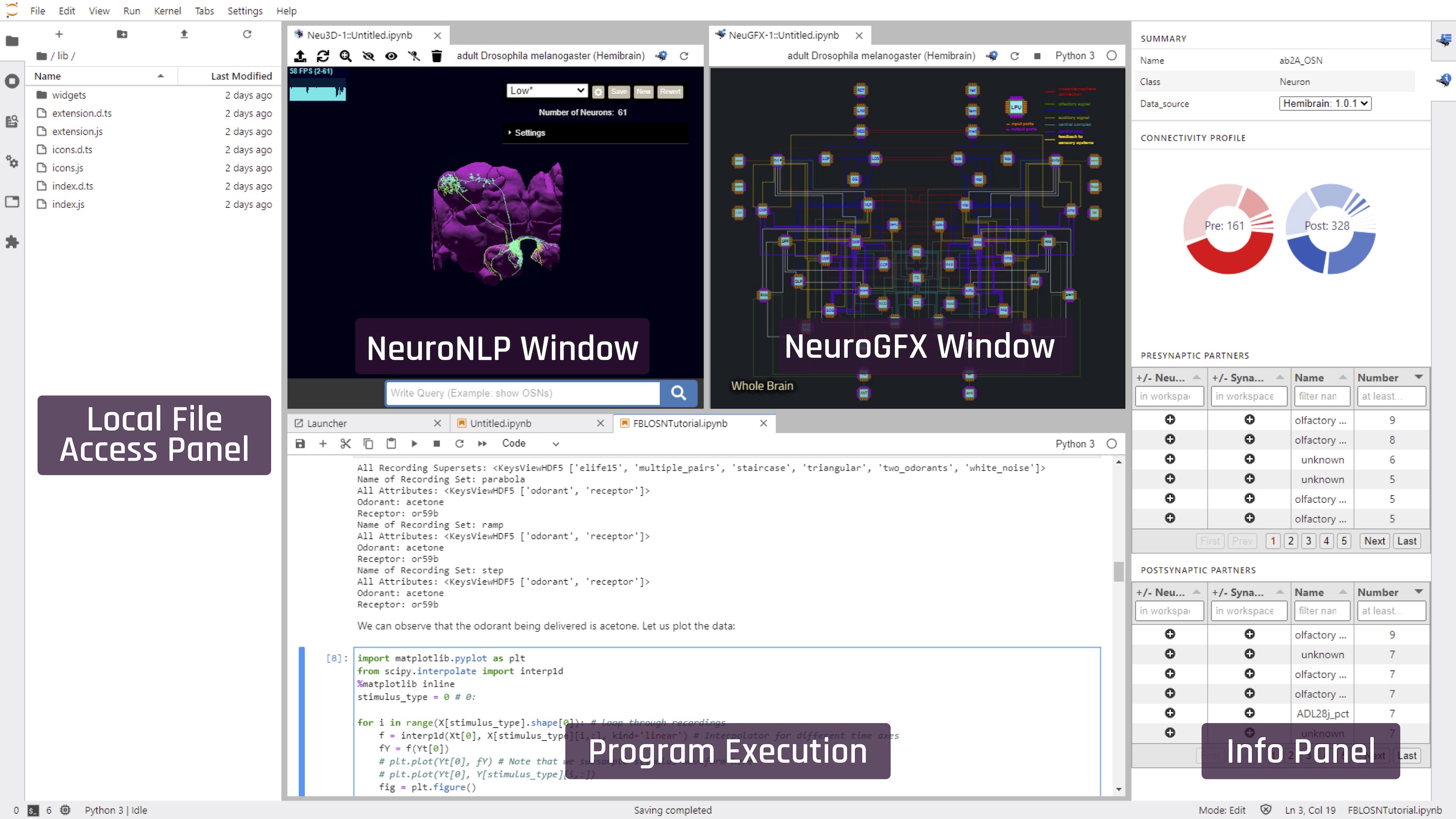The height and width of the screenshot is (819, 1456).
Task: Restart and run all cells with fast-forward icon
Action: (482, 443)
